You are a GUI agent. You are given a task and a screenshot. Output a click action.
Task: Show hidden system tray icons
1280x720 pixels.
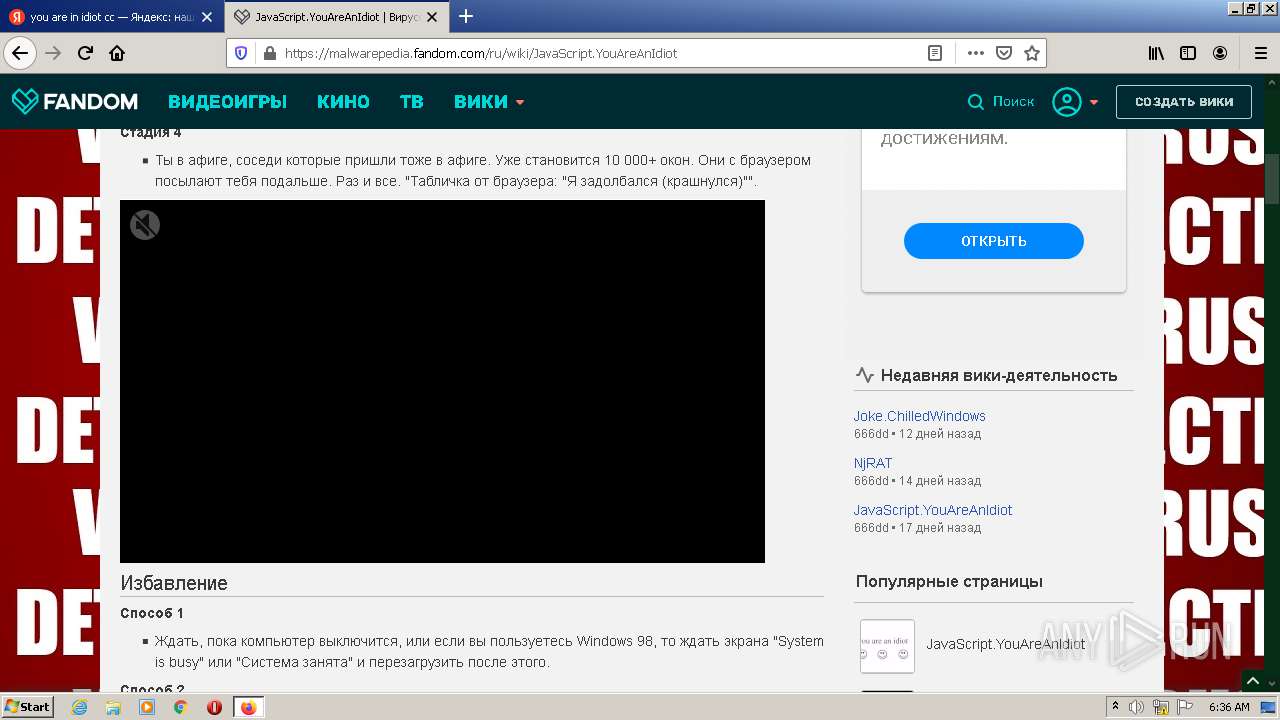pyautogui.click(x=1115, y=706)
